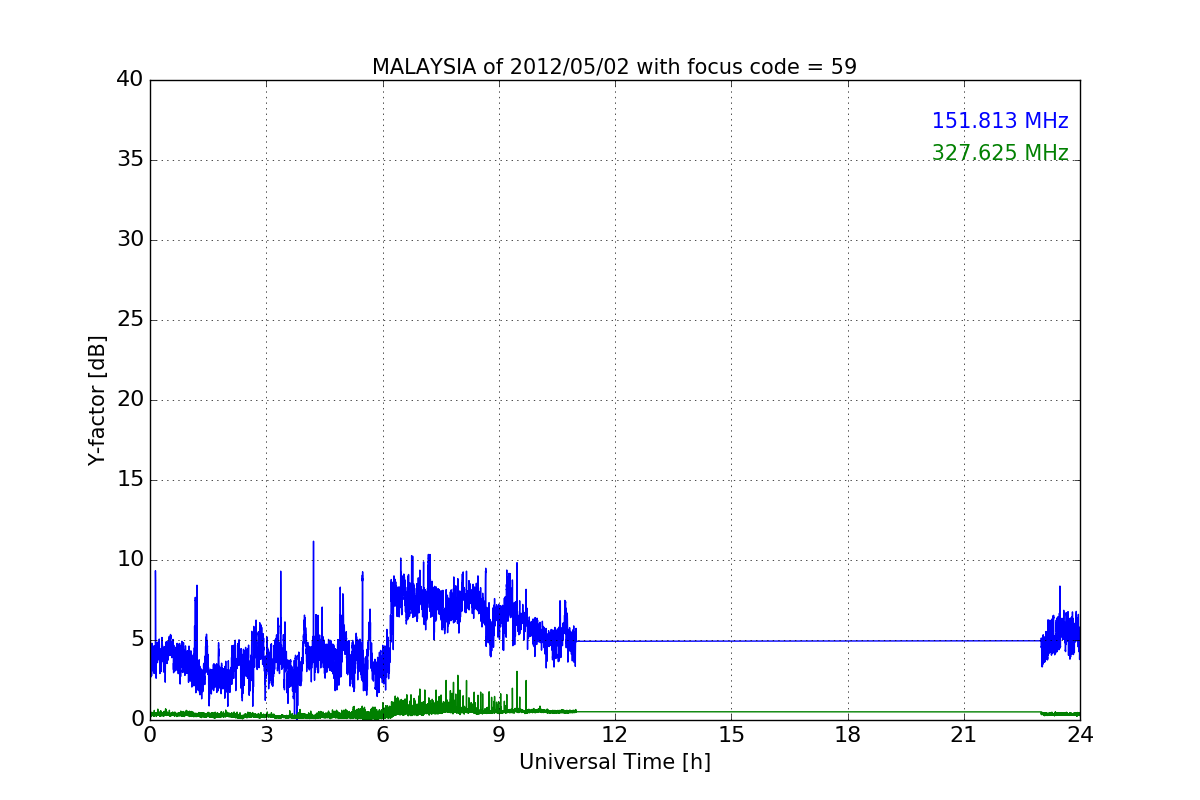Select the blue 151.813 MHz legend label
Image resolution: width=1200 pixels, height=800 pixels.
[x=1000, y=121]
